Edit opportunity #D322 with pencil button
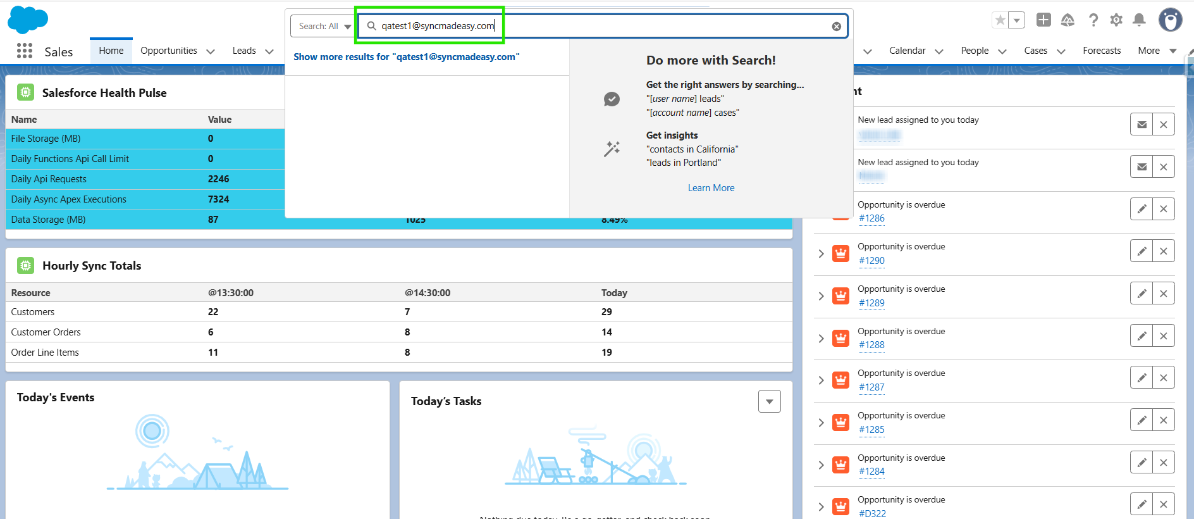Viewport: 1194px width, 519px height. tap(1141, 504)
